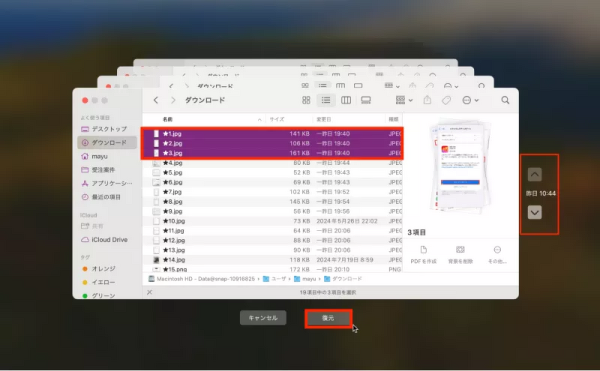
Task: Click the tag icon in toolbar
Action: point(446,100)
